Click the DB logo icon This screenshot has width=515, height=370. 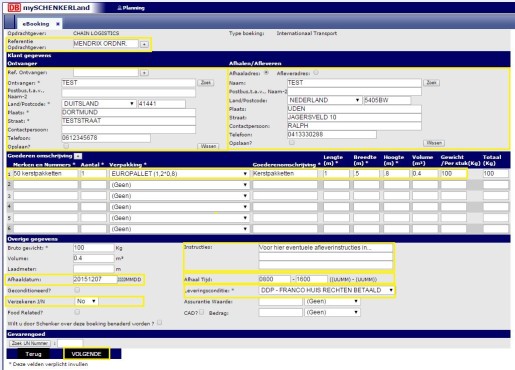tap(14, 7)
